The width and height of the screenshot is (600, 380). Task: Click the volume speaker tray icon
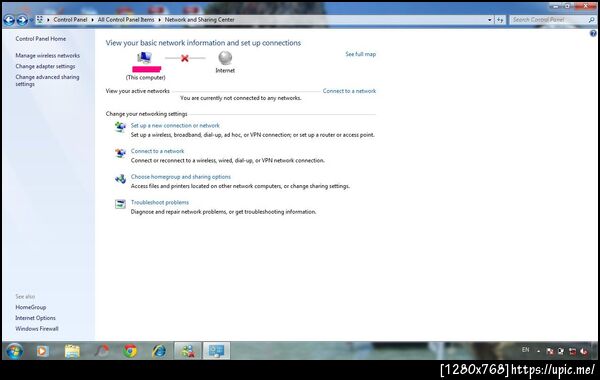(x=584, y=351)
